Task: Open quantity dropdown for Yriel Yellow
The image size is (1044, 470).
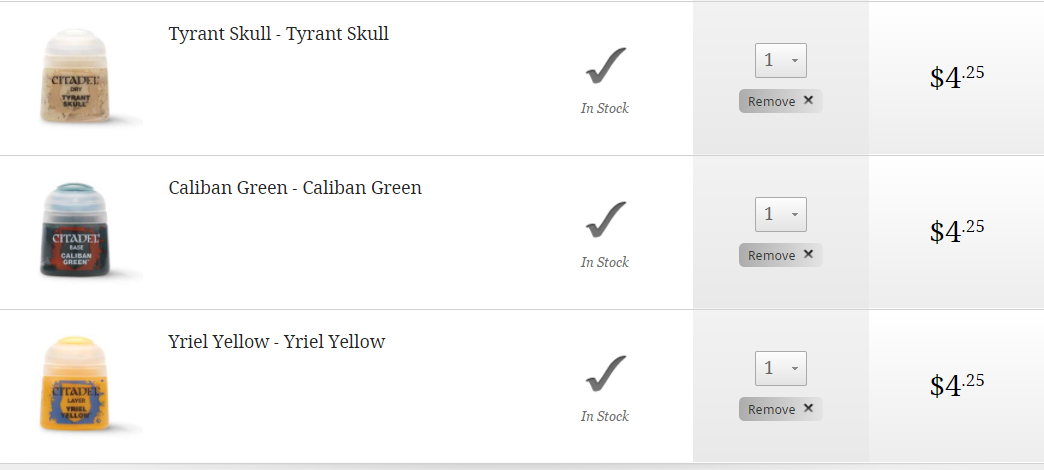Action: click(x=780, y=368)
